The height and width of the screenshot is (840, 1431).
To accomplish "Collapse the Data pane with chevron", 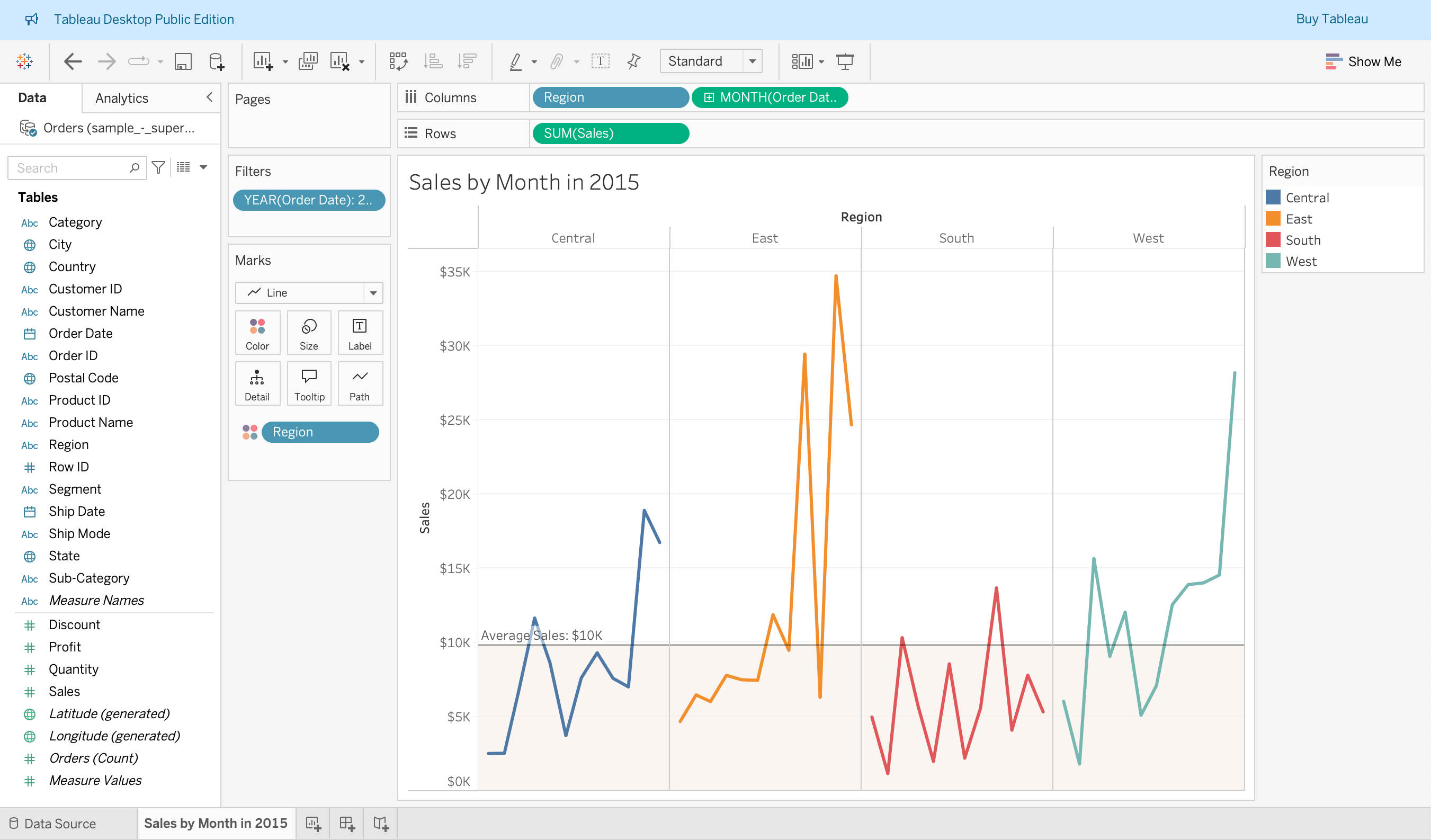I will (209, 97).
